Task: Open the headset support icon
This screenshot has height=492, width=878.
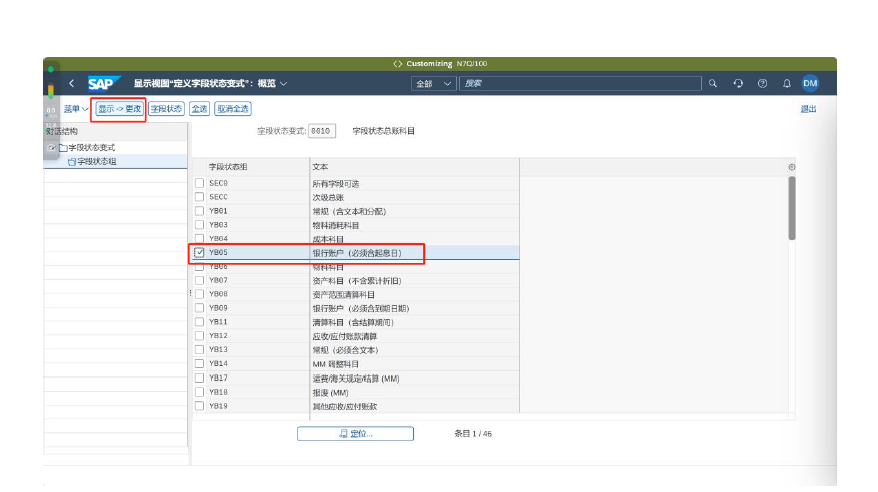Action: [x=738, y=84]
